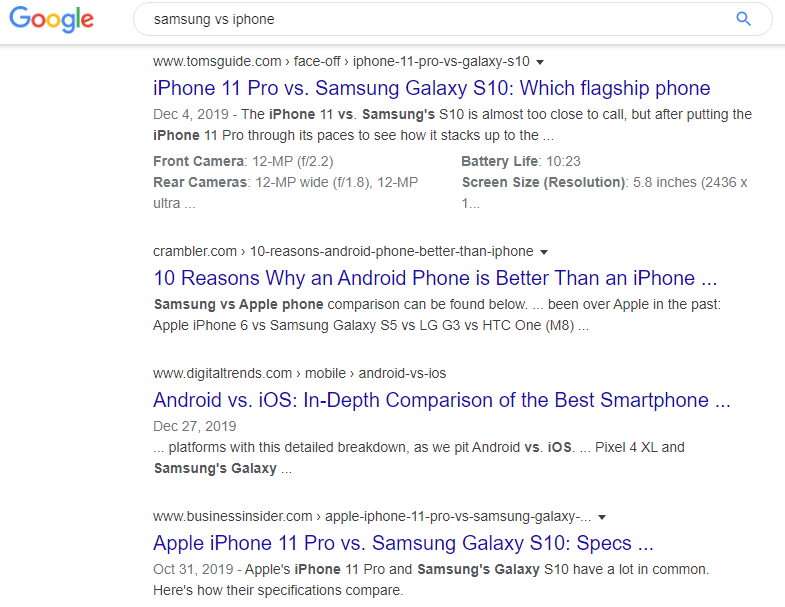Image resolution: width=785 pixels, height=607 pixels.
Task: Click the "Front Camera" spec label
Action: pos(199,161)
